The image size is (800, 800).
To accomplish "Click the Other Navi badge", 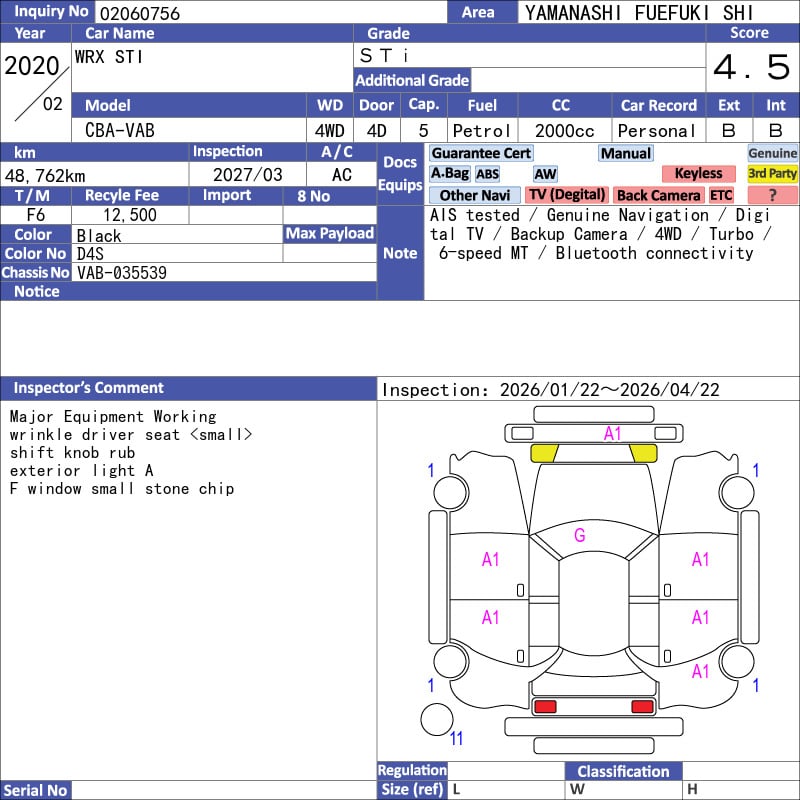I will click(x=474, y=195).
